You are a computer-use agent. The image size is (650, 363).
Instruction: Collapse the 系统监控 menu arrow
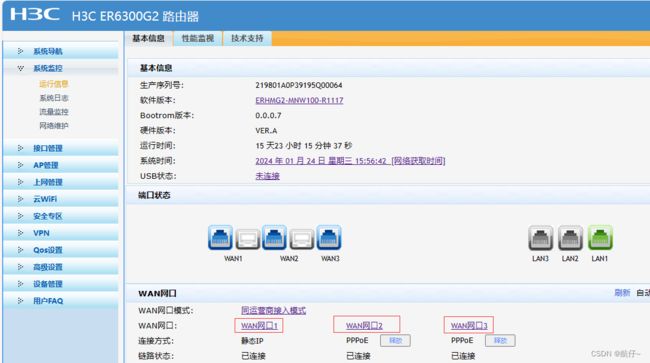(x=20, y=68)
